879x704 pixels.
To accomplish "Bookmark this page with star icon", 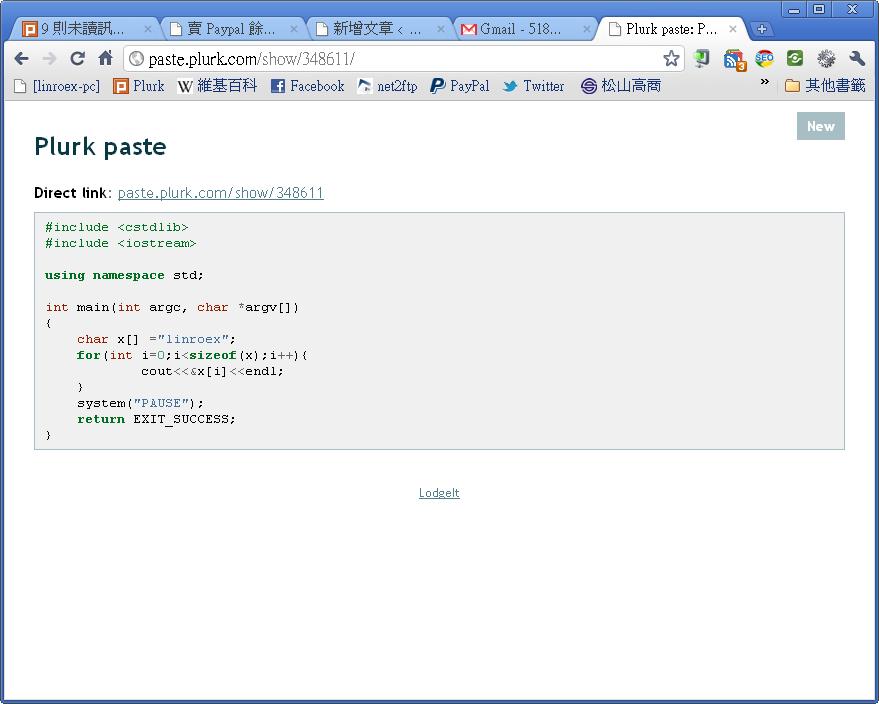I will tap(671, 58).
